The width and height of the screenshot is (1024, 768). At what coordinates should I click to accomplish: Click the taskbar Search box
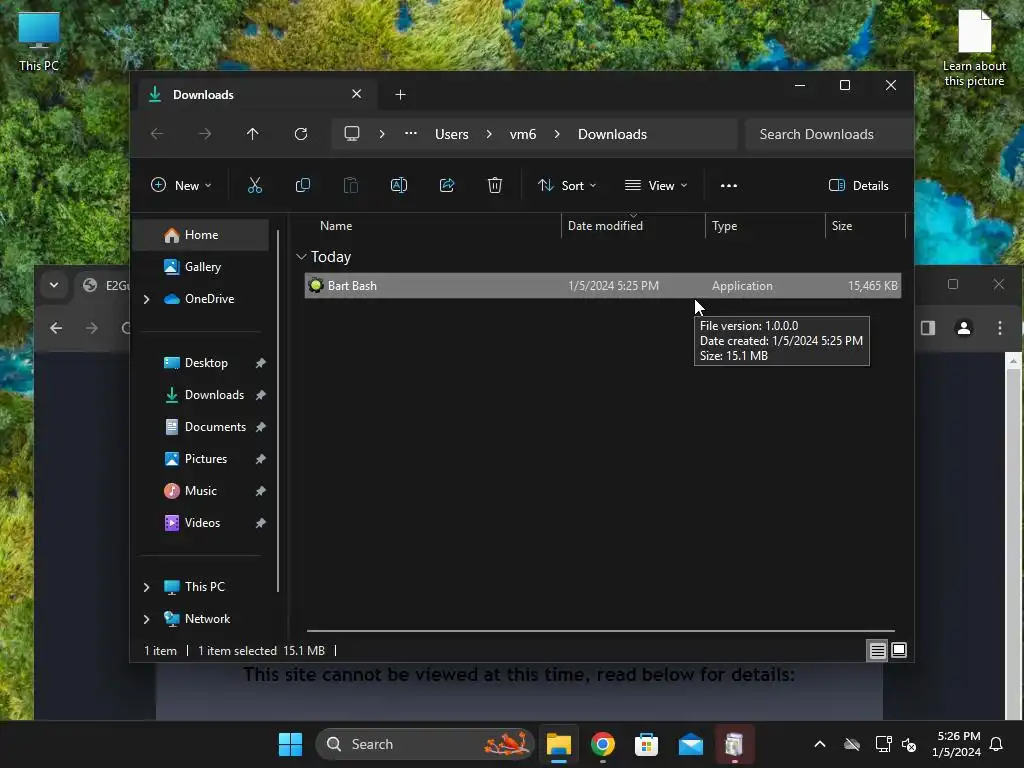coord(424,744)
